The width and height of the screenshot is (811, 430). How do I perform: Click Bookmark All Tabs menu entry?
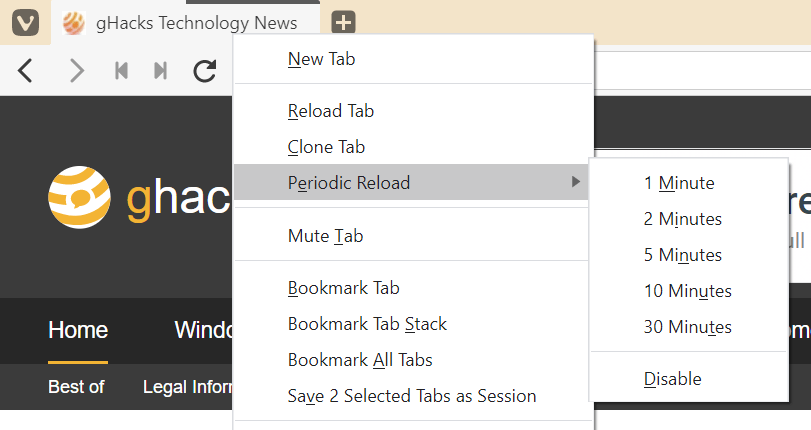(360, 360)
